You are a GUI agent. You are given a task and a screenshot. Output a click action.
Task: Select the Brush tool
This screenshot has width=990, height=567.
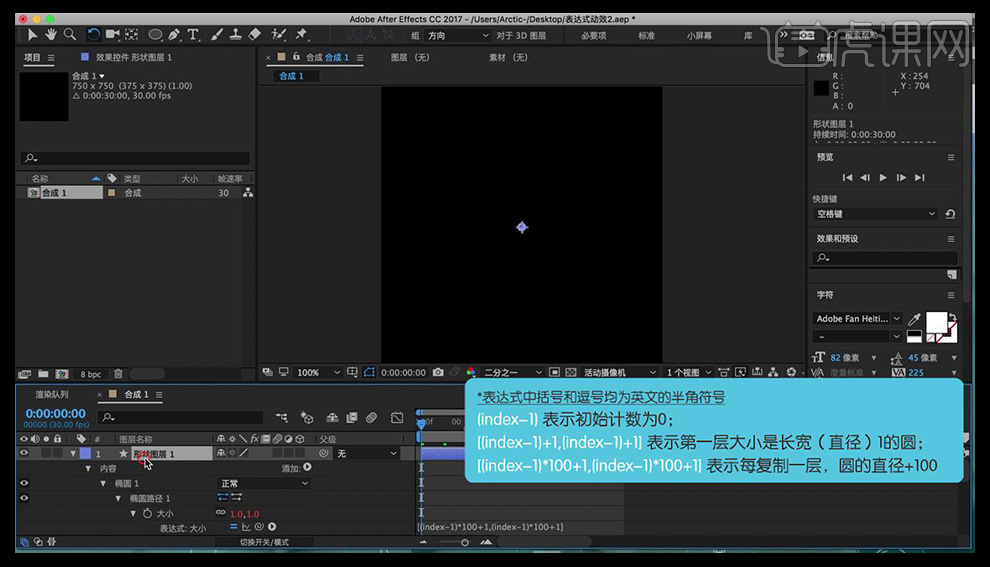217,35
